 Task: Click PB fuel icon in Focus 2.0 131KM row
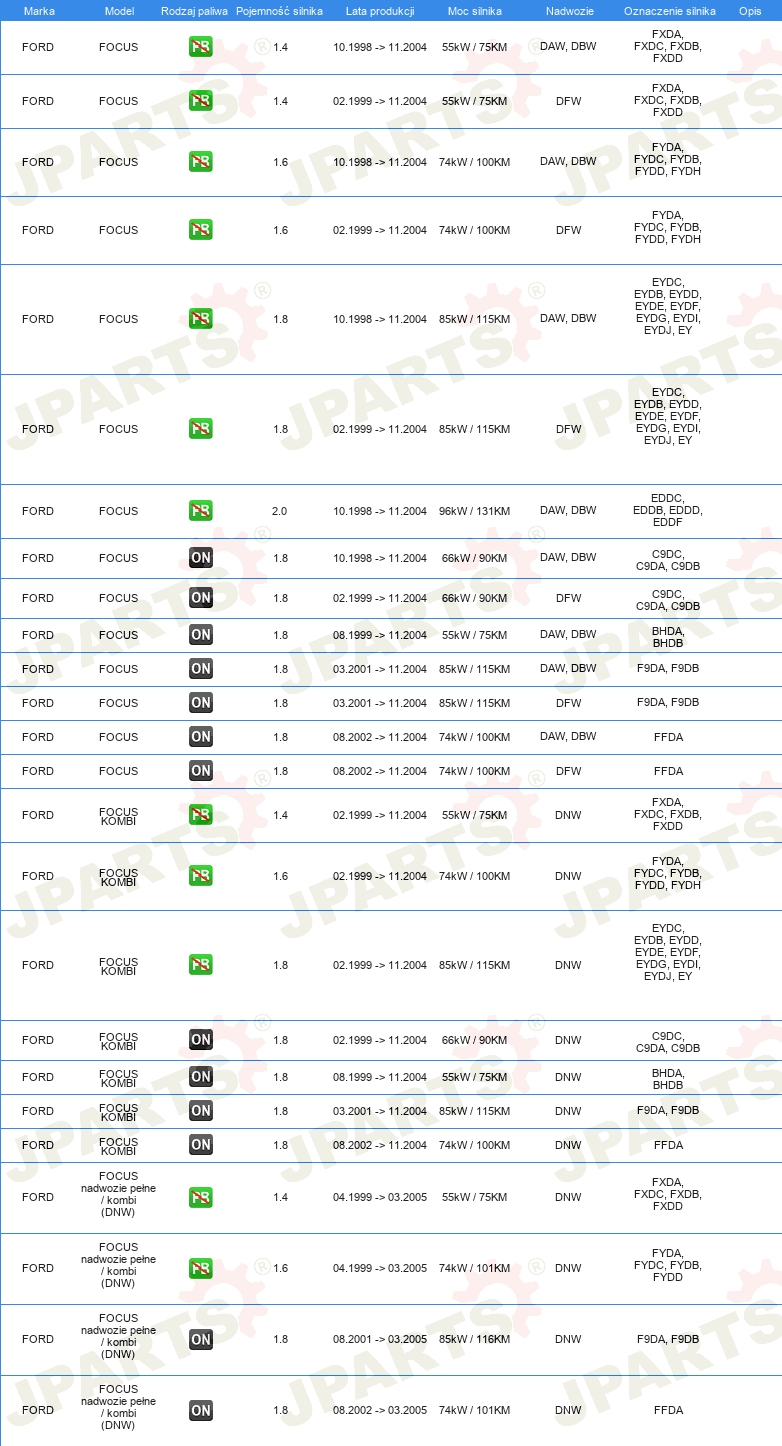(x=201, y=511)
